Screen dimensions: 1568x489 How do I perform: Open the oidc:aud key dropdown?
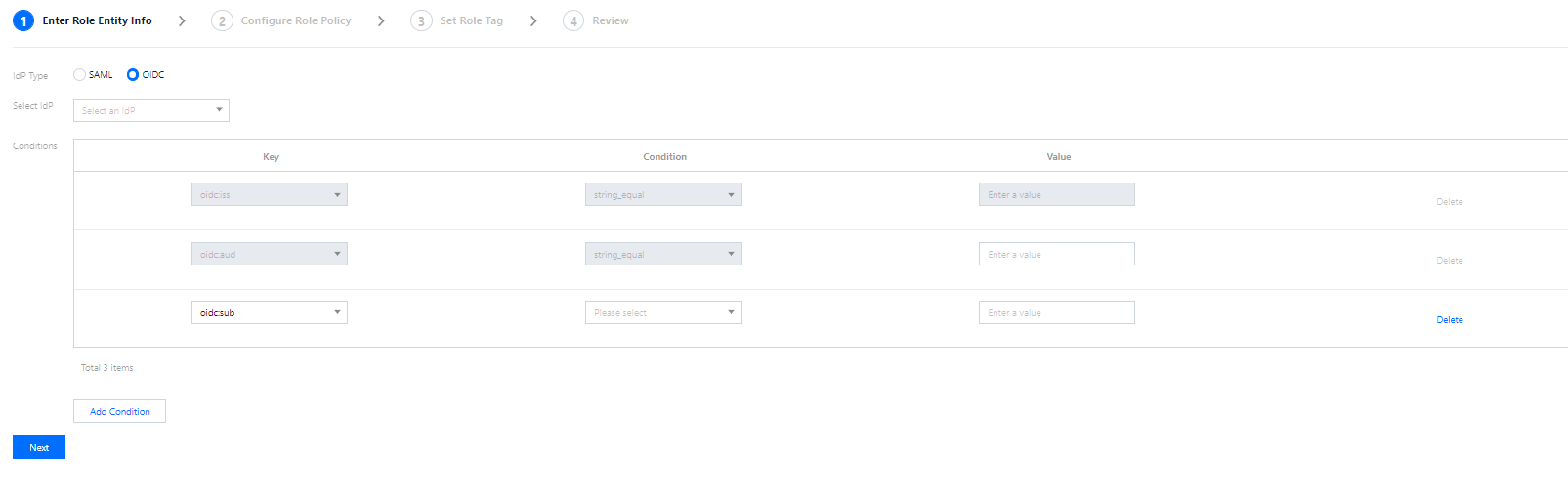(x=269, y=254)
